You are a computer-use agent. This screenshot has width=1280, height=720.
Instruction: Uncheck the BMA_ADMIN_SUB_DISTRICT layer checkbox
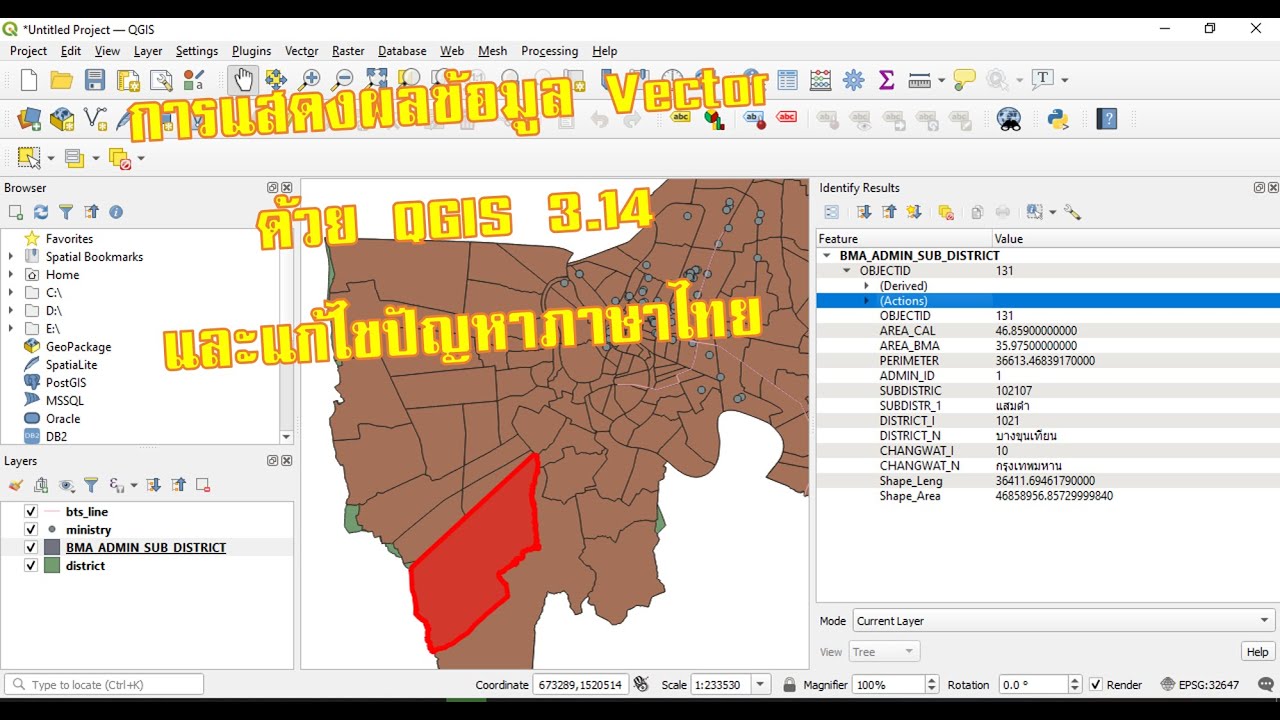point(31,548)
